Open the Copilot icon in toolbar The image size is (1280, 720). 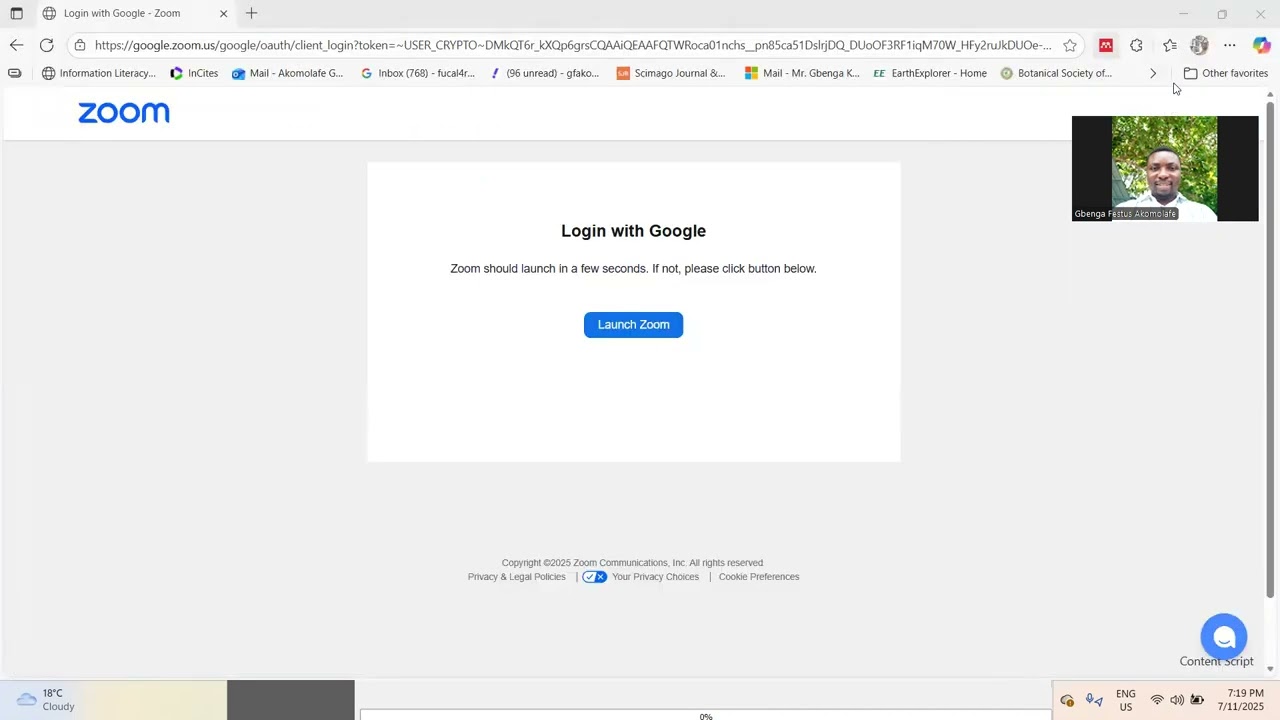point(1261,45)
